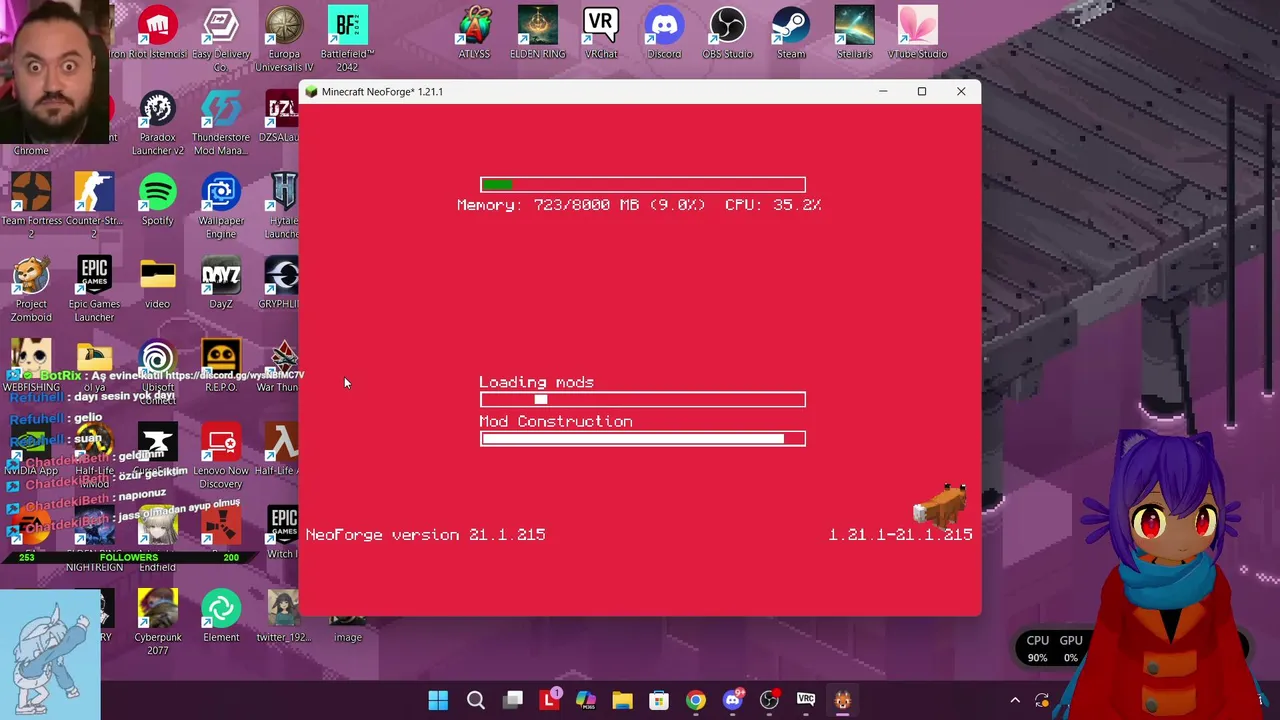The height and width of the screenshot is (720, 1280).
Task: Click the 'NeoForge version 21.1.215' text
Action: [x=425, y=534]
